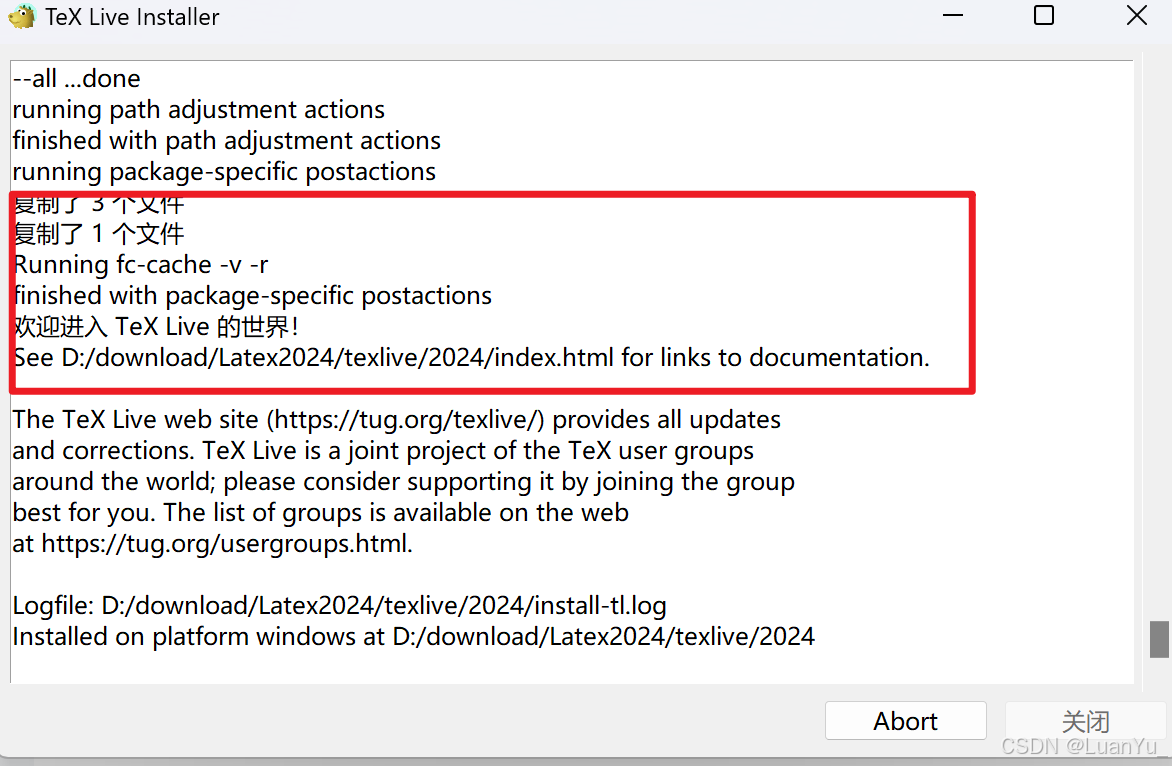Click the 'Installed on platform windows' line
Image resolution: width=1172 pixels, height=766 pixels.
(x=413, y=637)
